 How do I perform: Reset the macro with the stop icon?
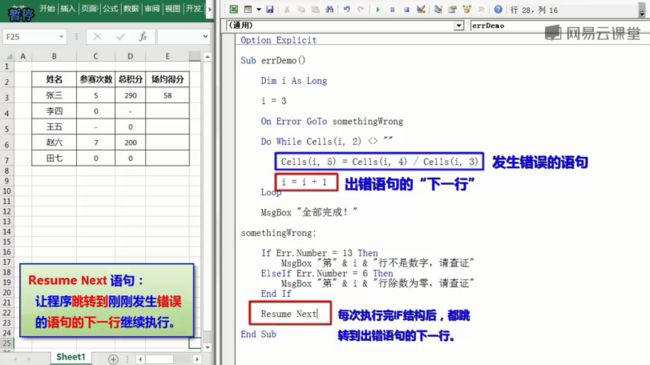point(407,9)
